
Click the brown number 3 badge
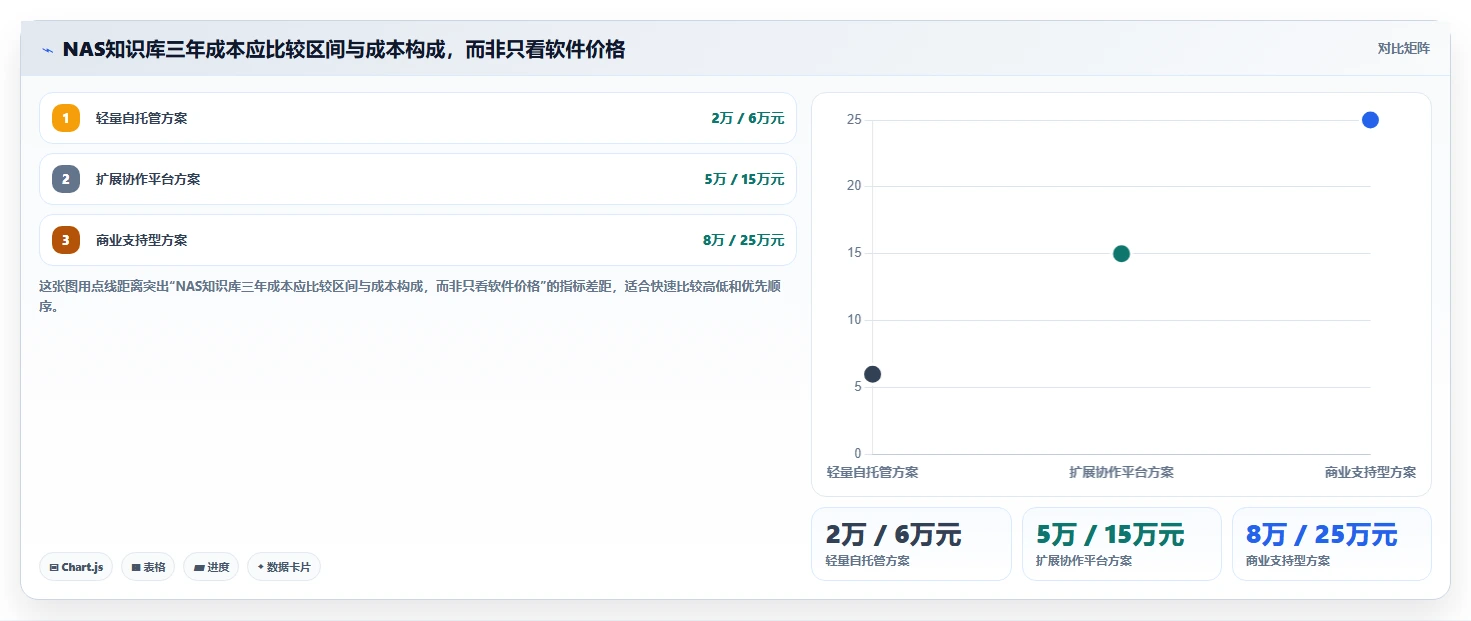pyautogui.click(x=66, y=240)
